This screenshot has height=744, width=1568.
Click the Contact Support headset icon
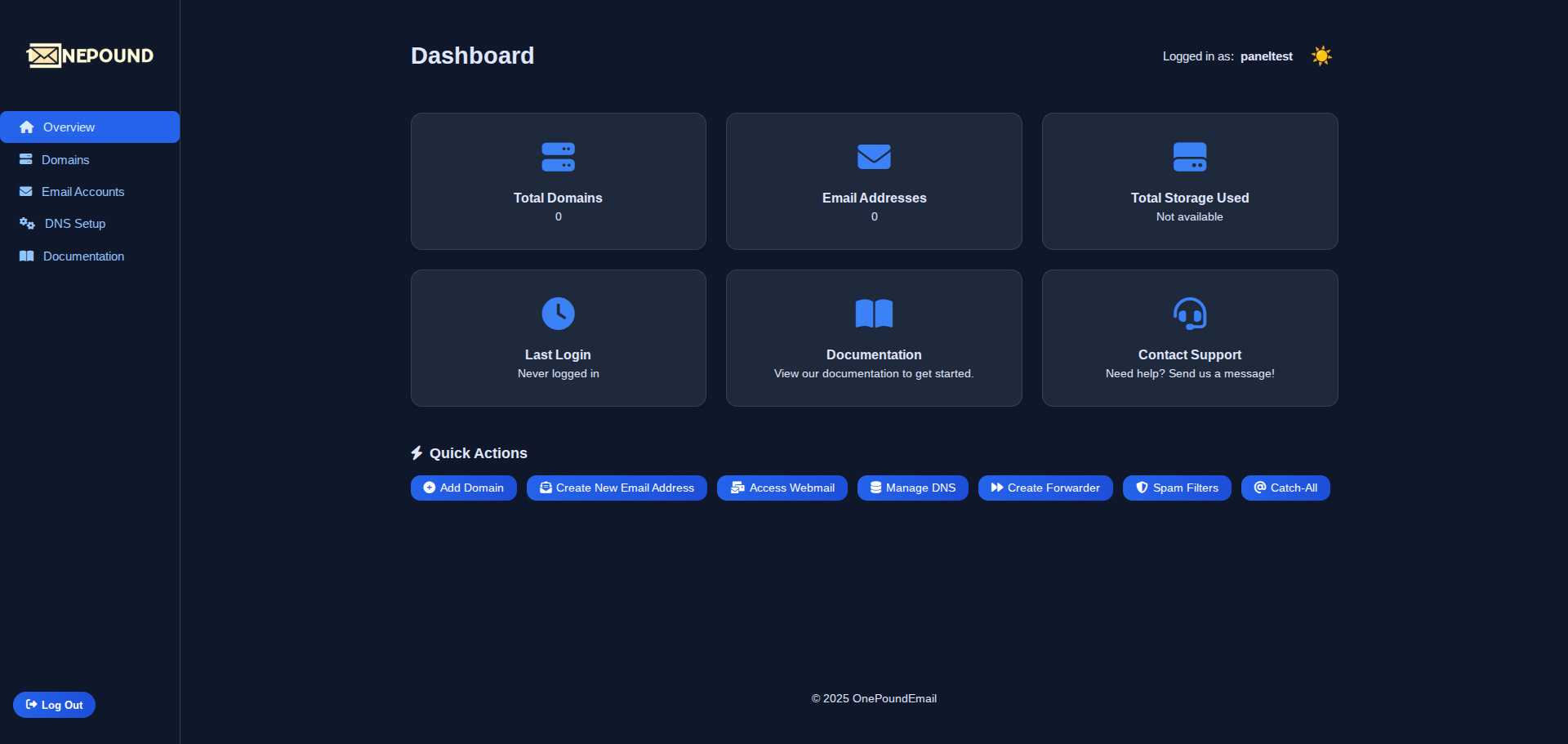tap(1189, 314)
